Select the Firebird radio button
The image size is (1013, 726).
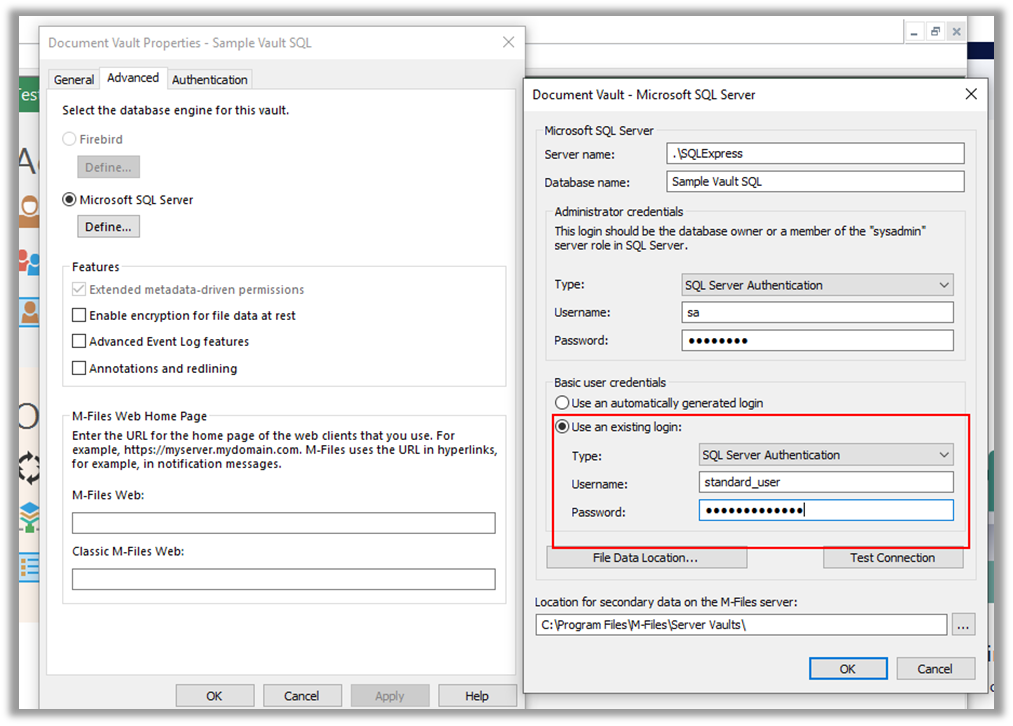69,139
